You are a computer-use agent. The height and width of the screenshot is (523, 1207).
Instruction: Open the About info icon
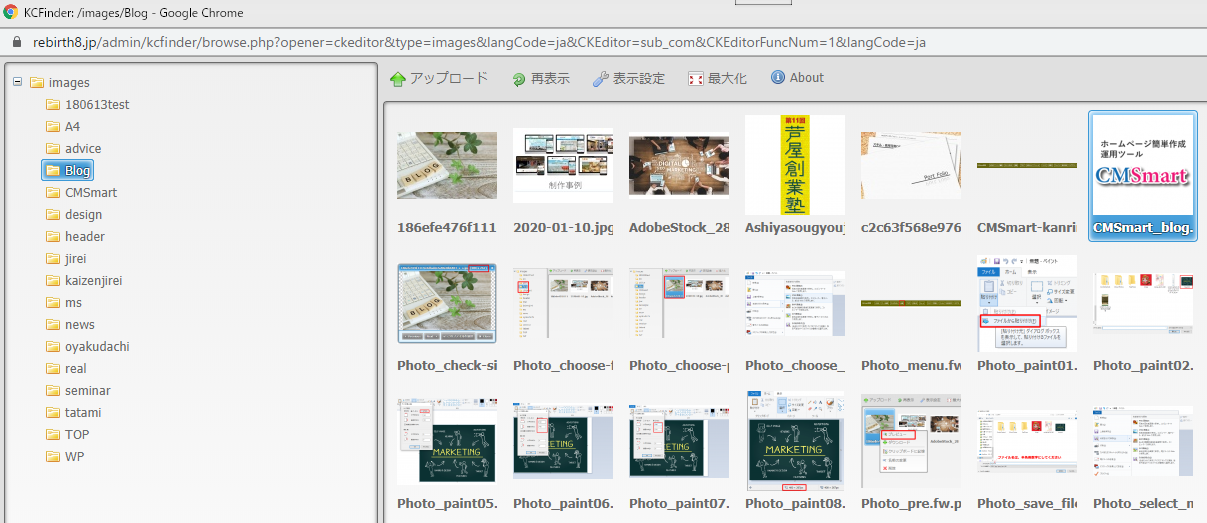pos(778,78)
